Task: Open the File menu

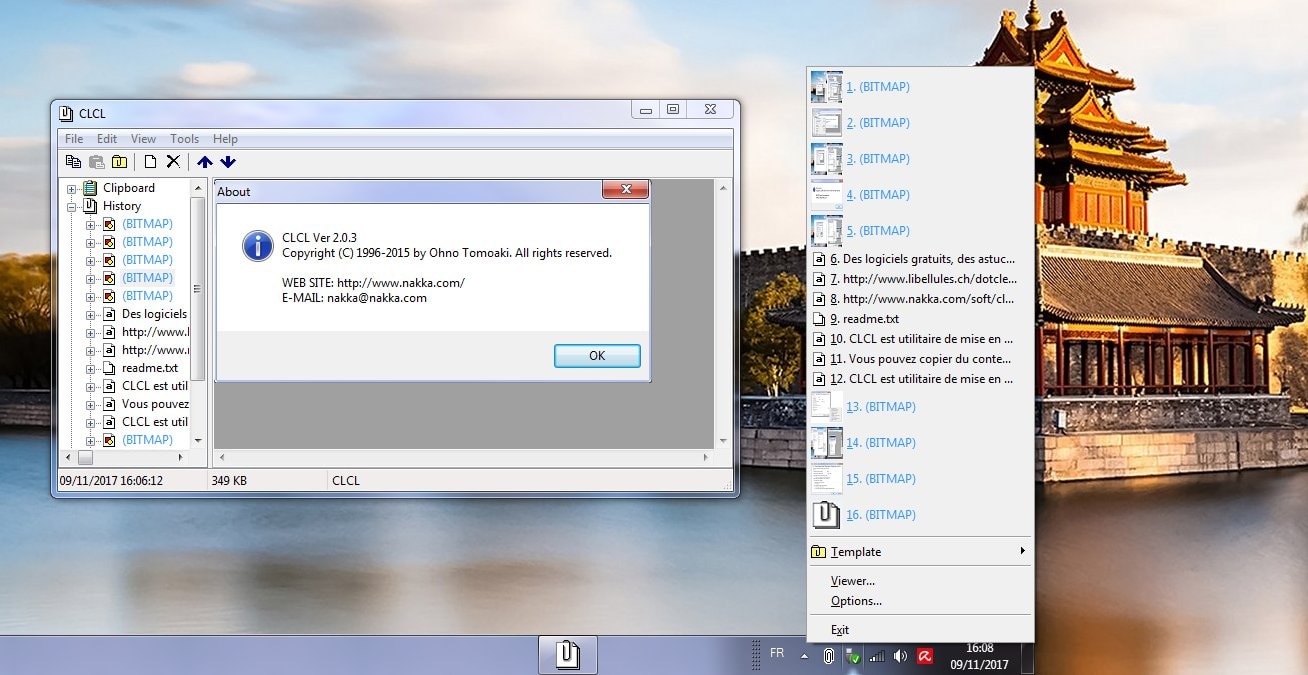Action: pyautogui.click(x=74, y=139)
